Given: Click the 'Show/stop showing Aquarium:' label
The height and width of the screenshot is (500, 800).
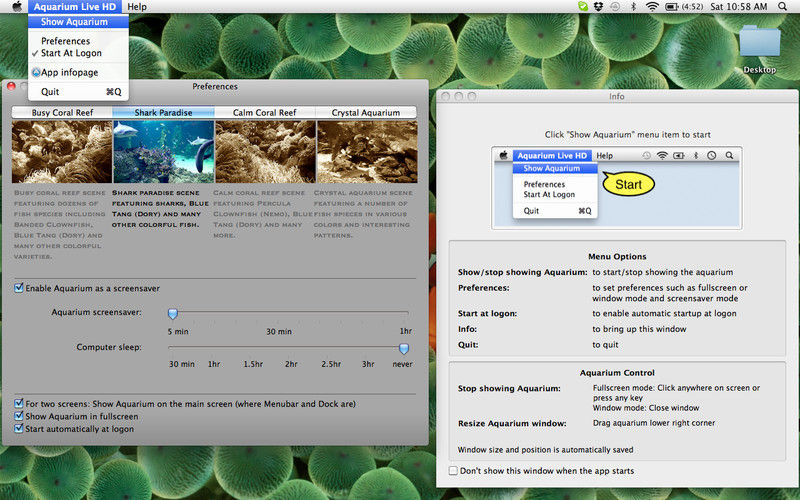Looking at the screenshot, I should point(522,272).
